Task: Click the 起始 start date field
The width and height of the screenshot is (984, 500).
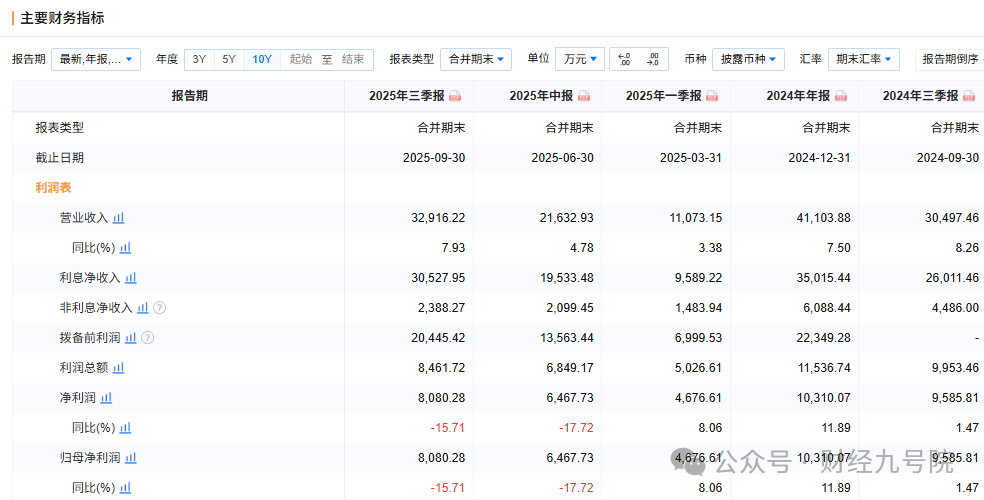Action: [x=301, y=59]
